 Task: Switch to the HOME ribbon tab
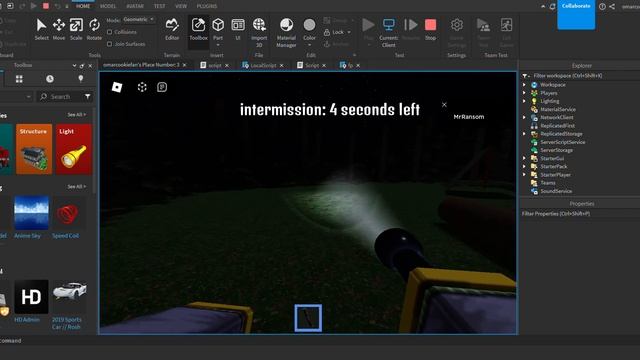pyautogui.click(x=83, y=6)
